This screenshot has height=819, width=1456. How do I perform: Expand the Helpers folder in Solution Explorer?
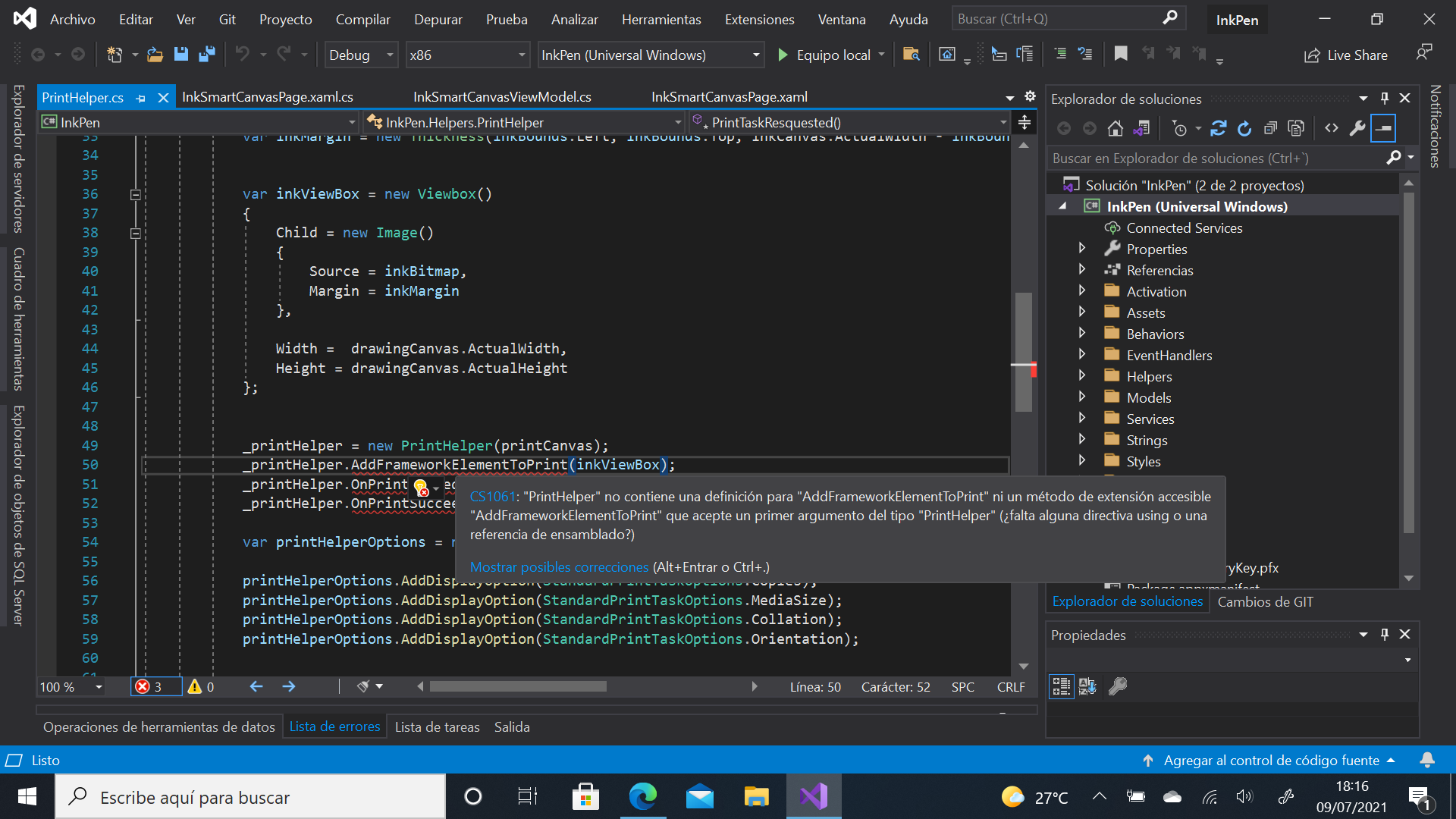point(1082,375)
